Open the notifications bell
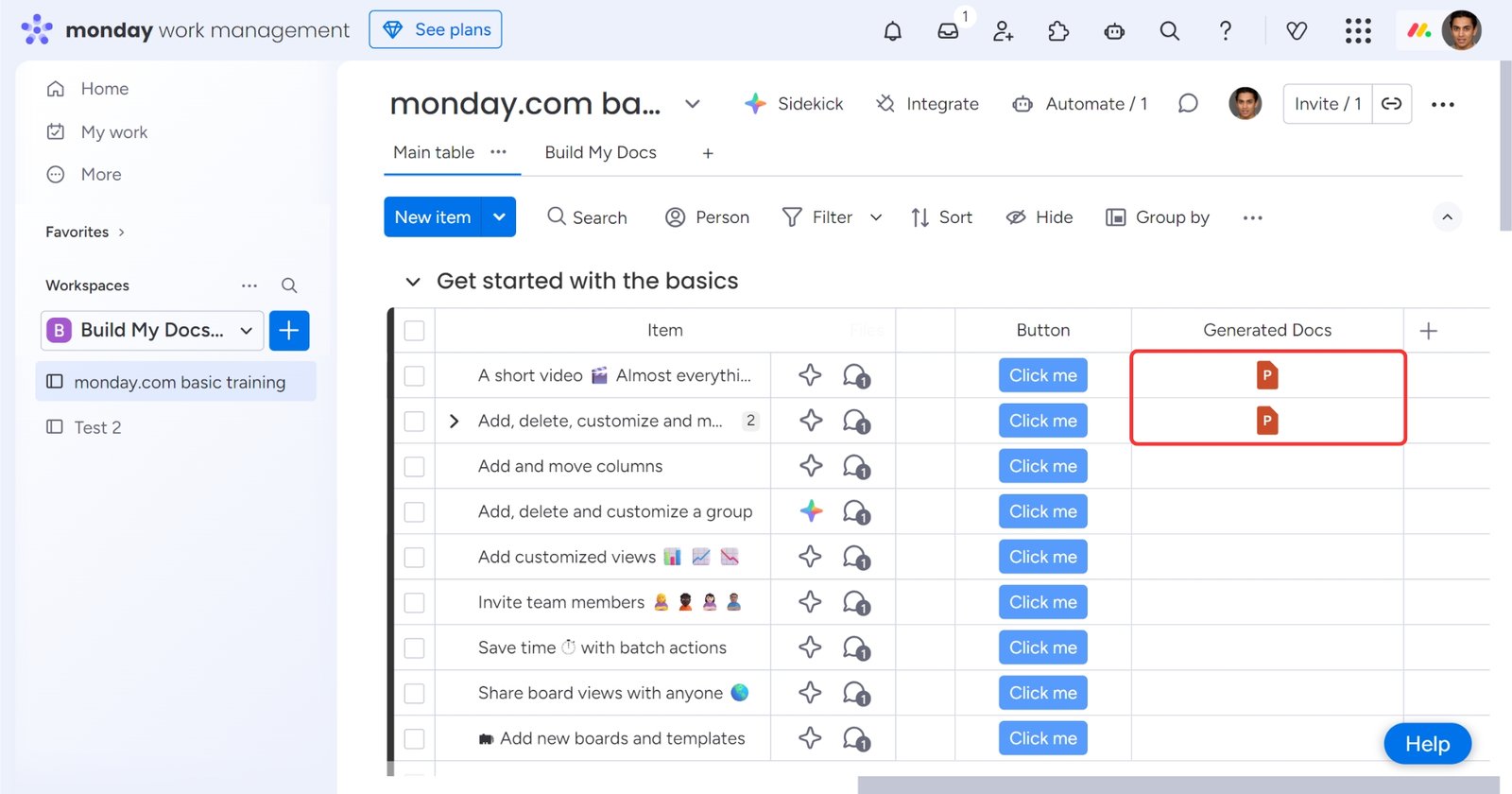Image resolution: width=1512 pixels, height=794 pixels. 892,31
